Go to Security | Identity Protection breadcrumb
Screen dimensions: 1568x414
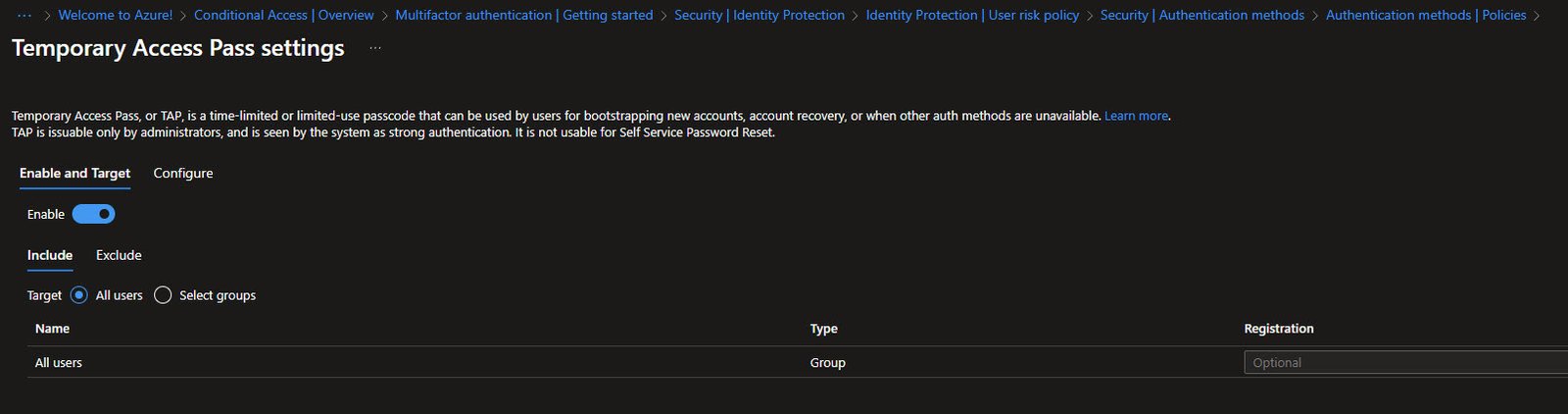(x=759, y=16)
